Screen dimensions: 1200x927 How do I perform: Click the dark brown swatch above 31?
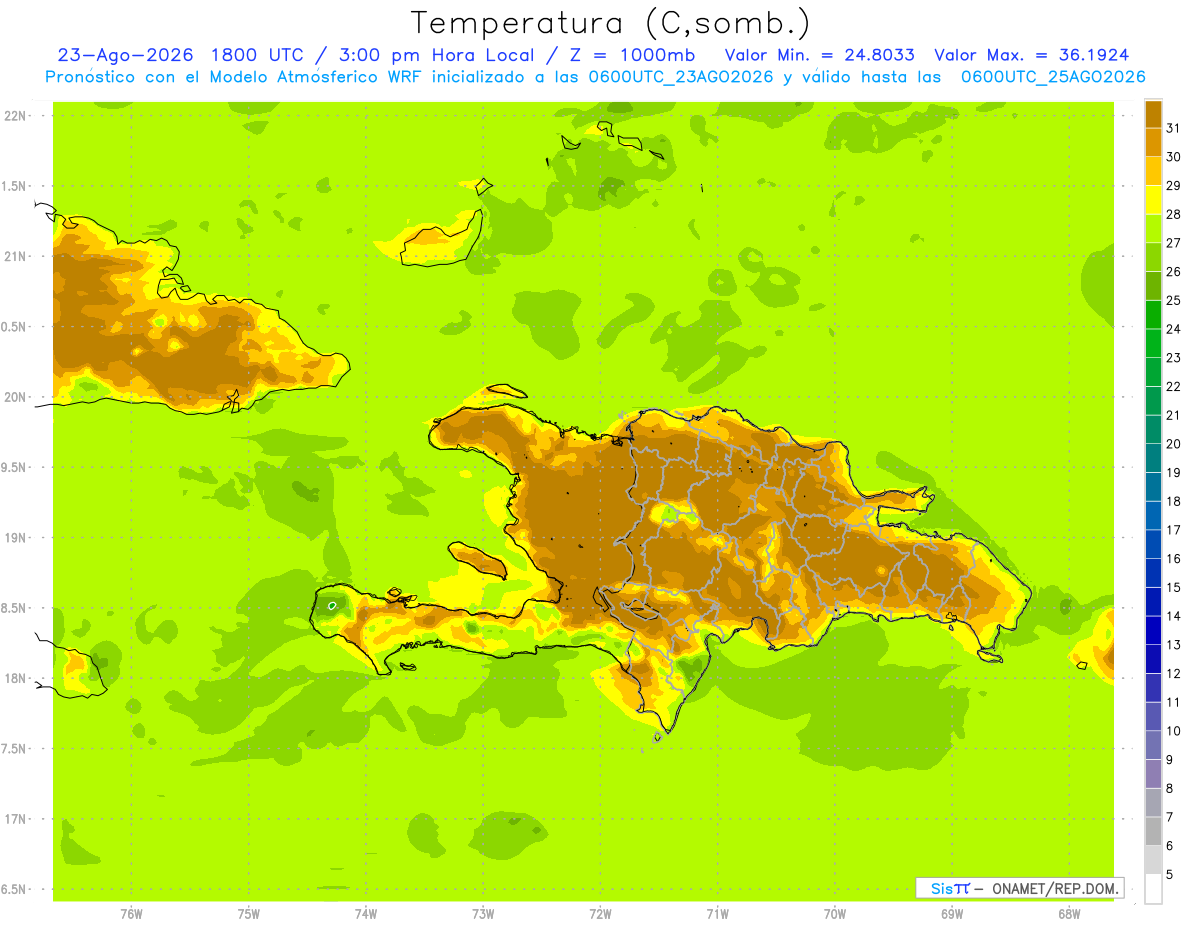pos(1153,113)
